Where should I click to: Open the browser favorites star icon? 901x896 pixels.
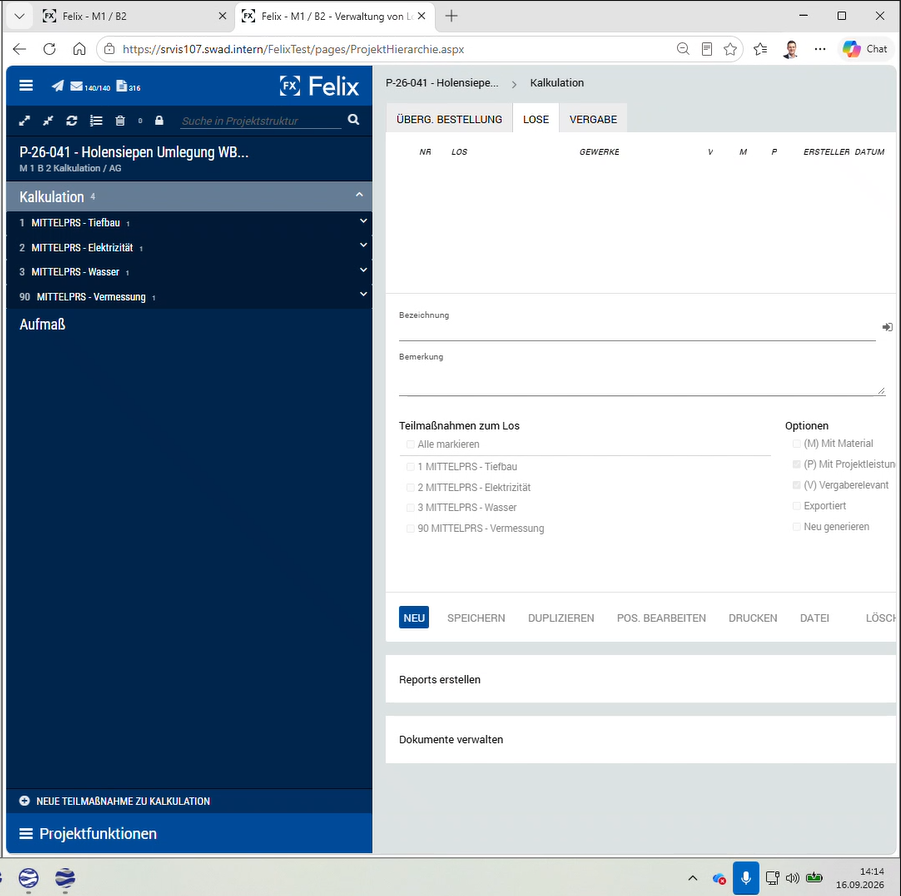730,49
